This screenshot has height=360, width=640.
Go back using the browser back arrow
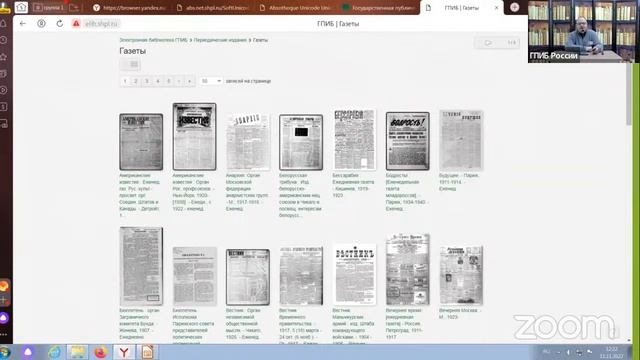(x=23, y=24)
